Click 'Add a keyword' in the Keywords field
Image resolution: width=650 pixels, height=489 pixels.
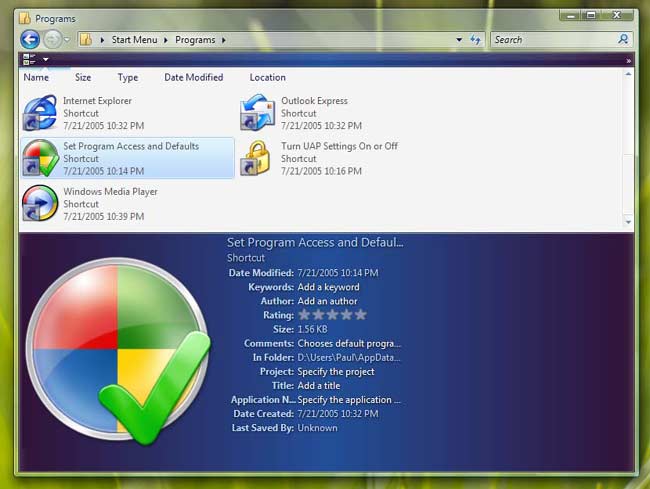327,287
